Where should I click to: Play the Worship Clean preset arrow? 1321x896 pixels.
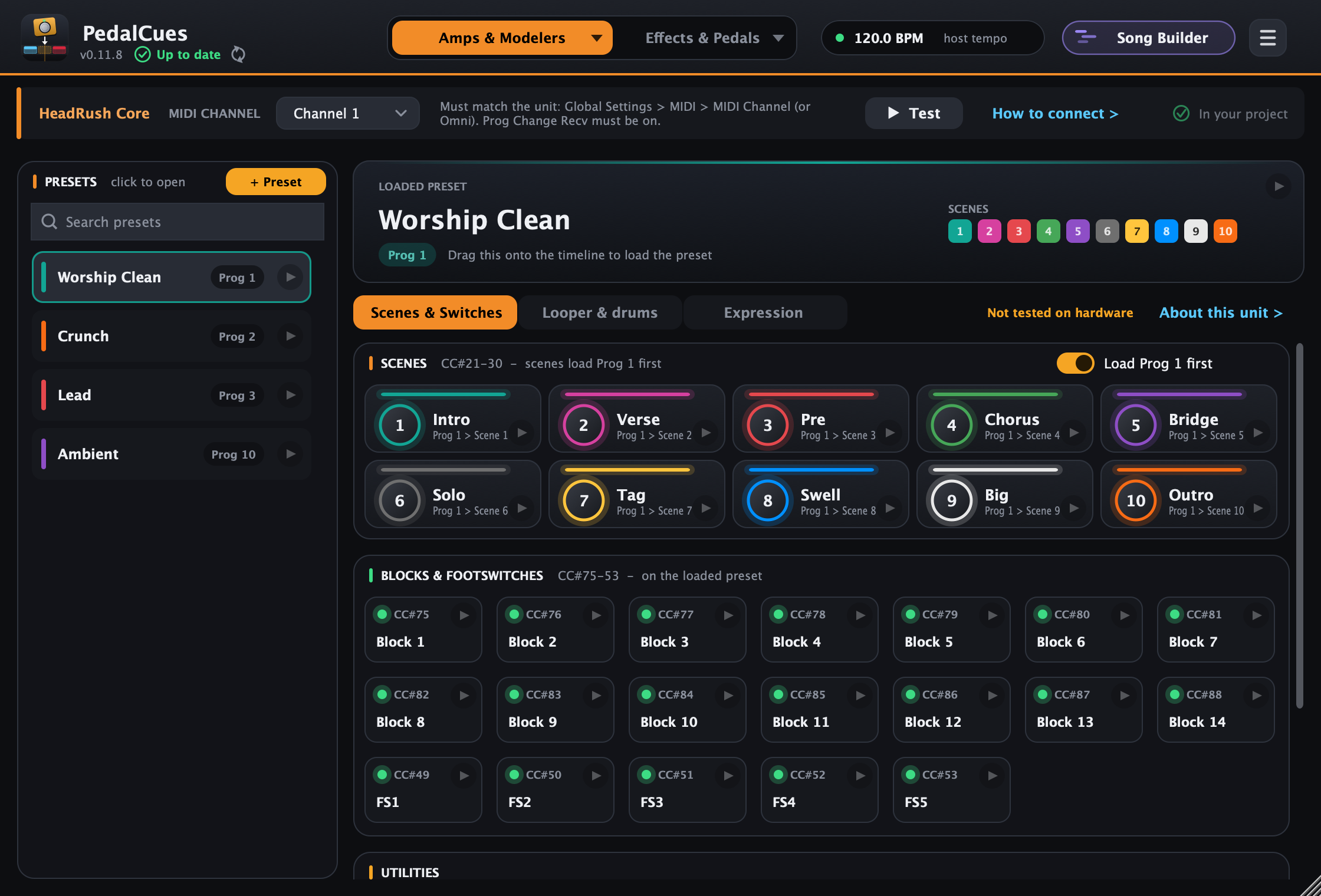click(290, 277)
